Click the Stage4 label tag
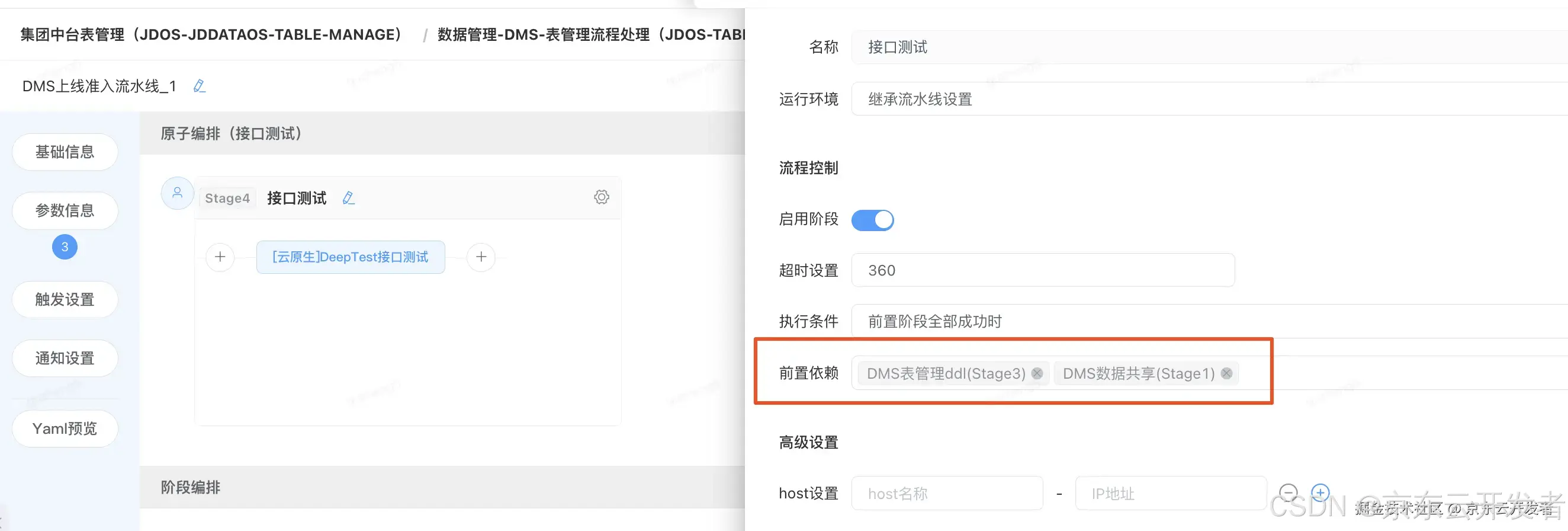Viewport: 1568px width, 531px height. (227, 198)
